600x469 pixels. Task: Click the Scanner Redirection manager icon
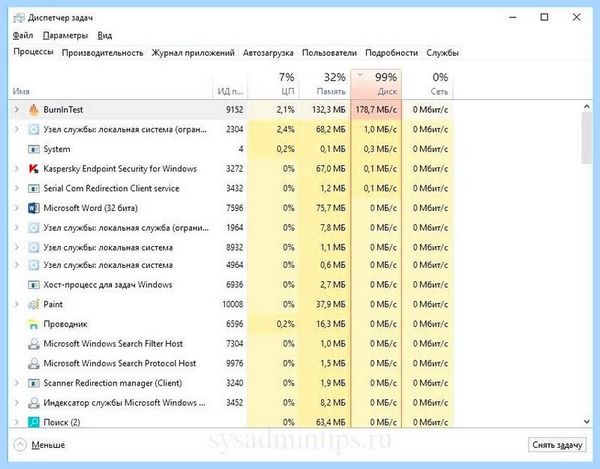click(x=34, y=383)
